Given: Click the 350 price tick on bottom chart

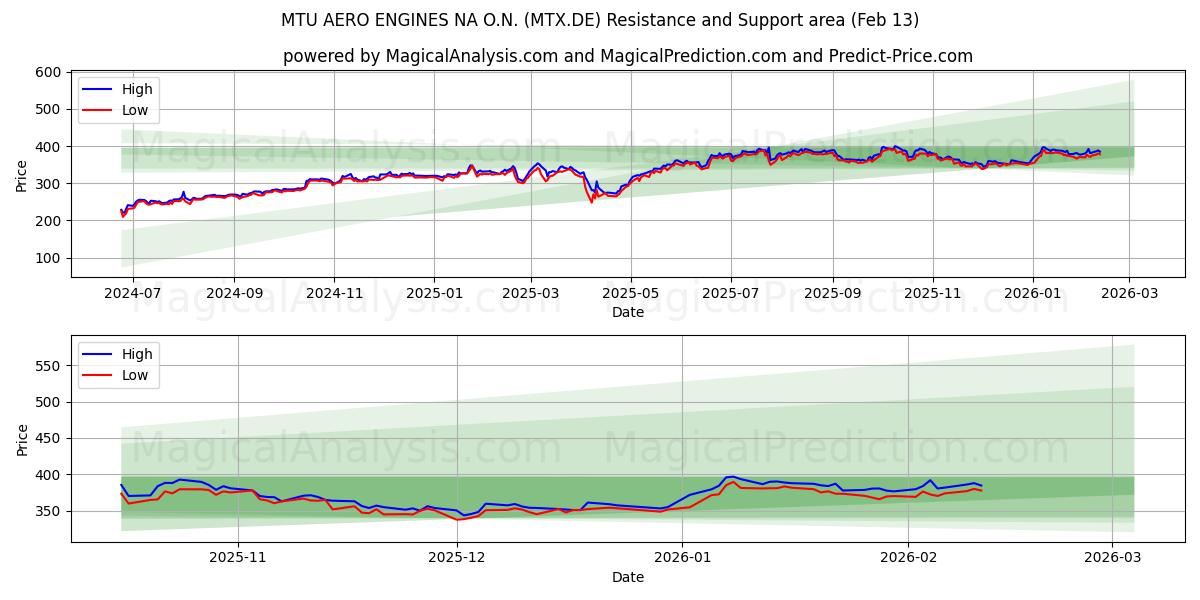Looking at the screenshot, I should 50,511.
